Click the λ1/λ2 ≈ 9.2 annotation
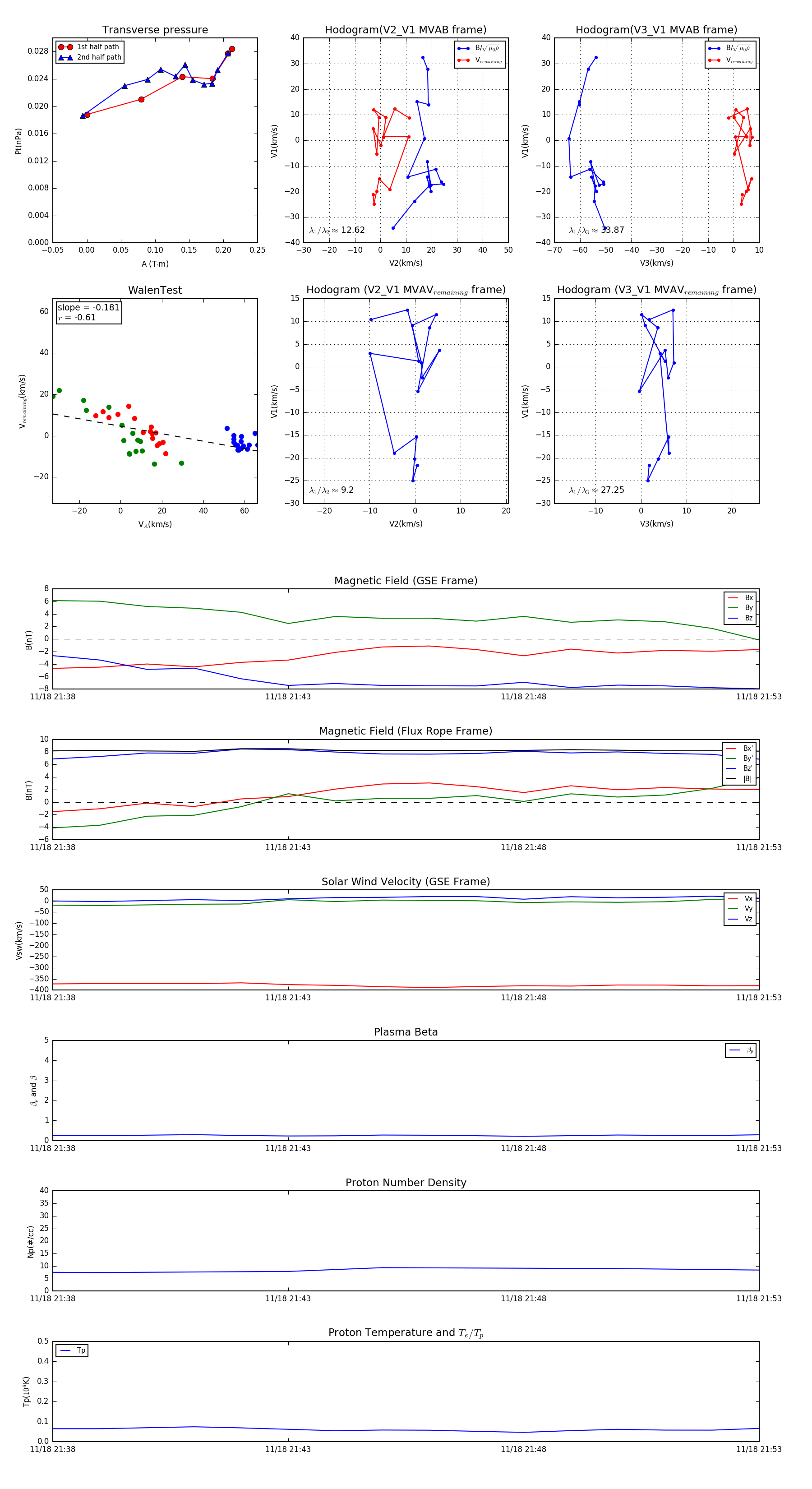The width and height of the screenshot is (812, 1489). 331,490
